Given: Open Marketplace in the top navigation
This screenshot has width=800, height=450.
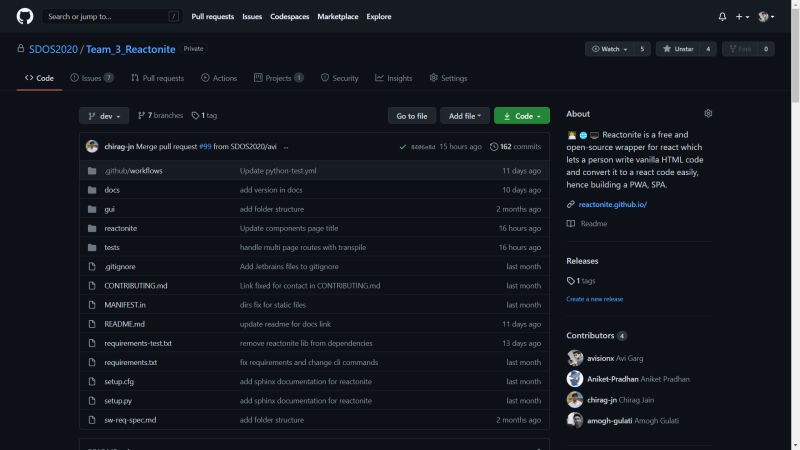Looking at the screenshot, I should (338, 16).
